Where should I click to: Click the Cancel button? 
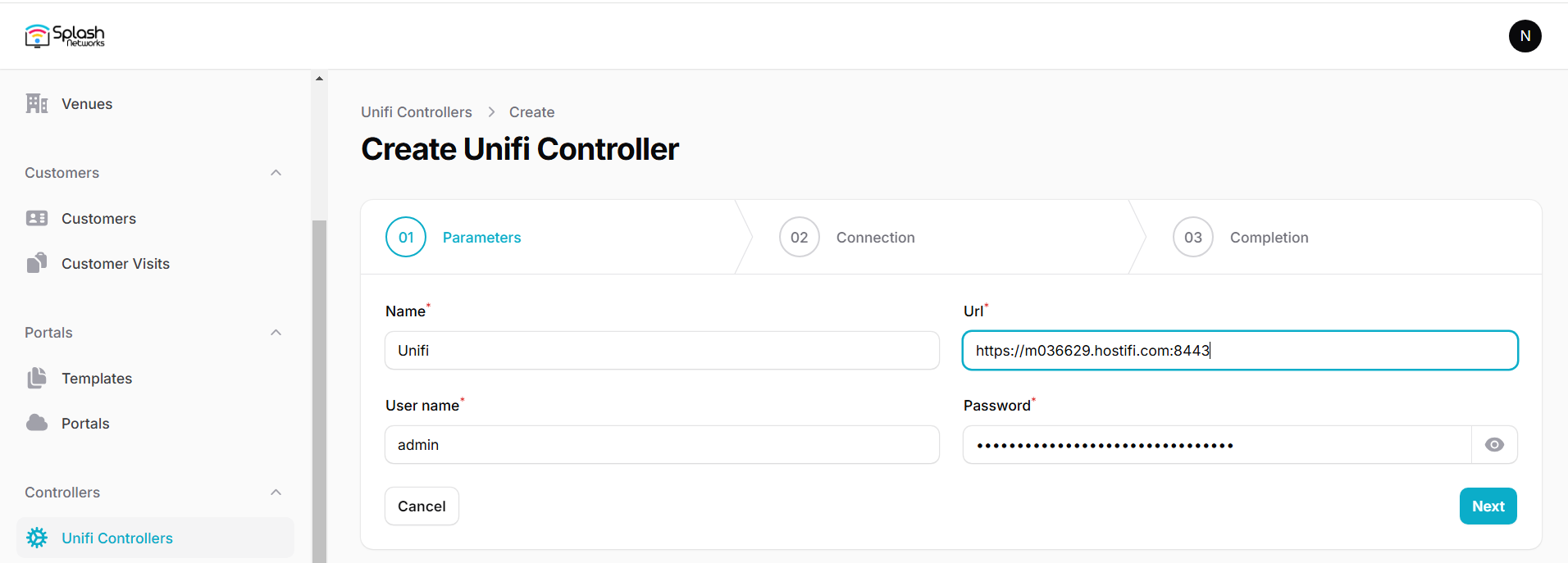click(422, 506)
